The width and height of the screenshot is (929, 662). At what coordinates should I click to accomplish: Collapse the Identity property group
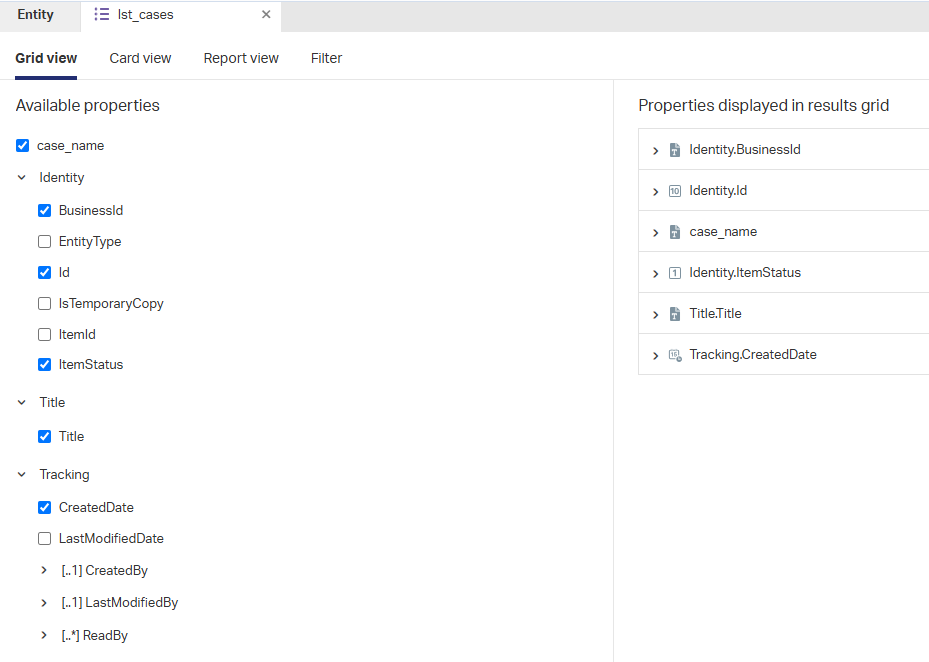point(22,178)
